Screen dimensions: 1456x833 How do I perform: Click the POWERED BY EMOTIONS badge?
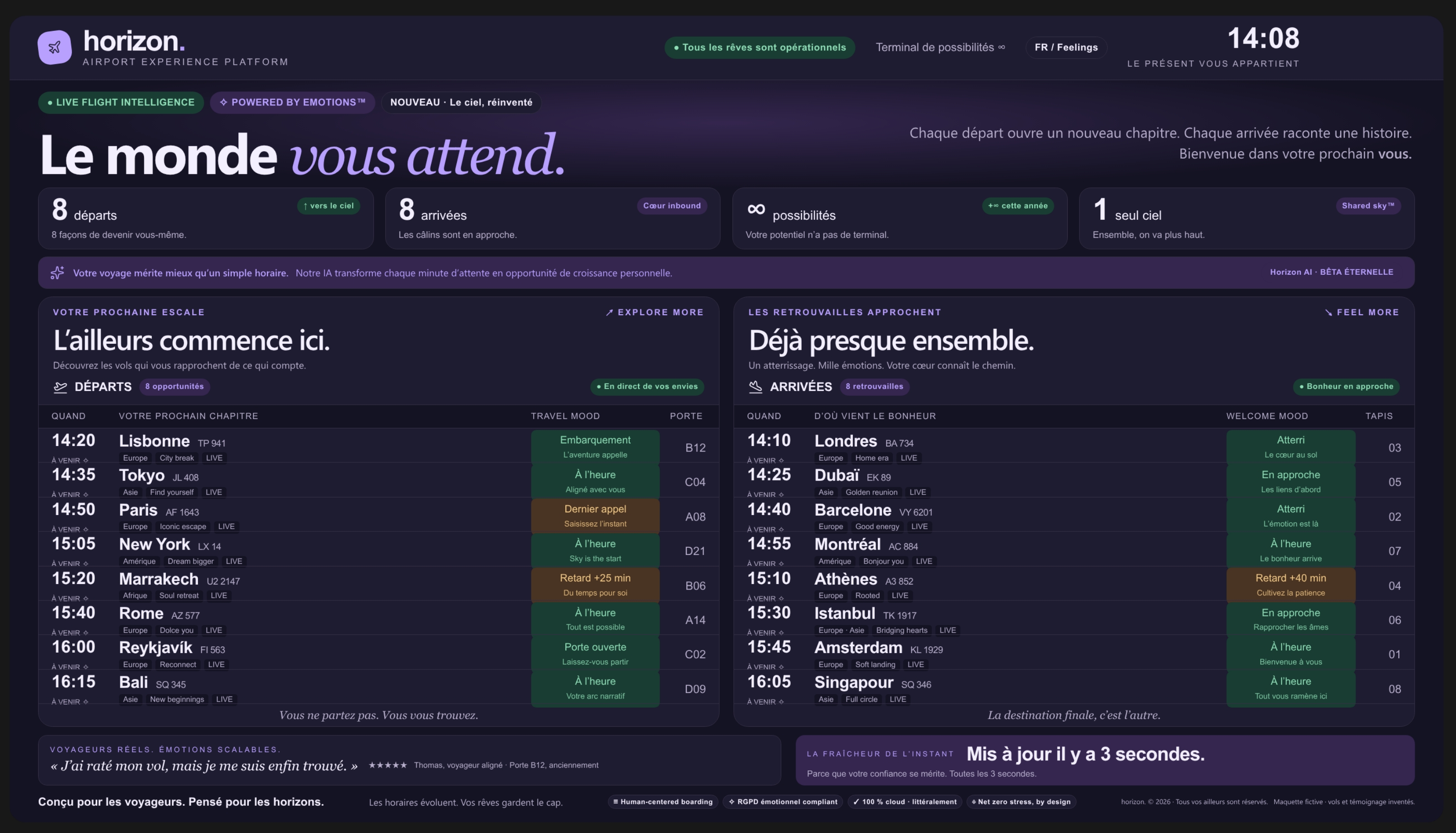(x=292, y=102)
